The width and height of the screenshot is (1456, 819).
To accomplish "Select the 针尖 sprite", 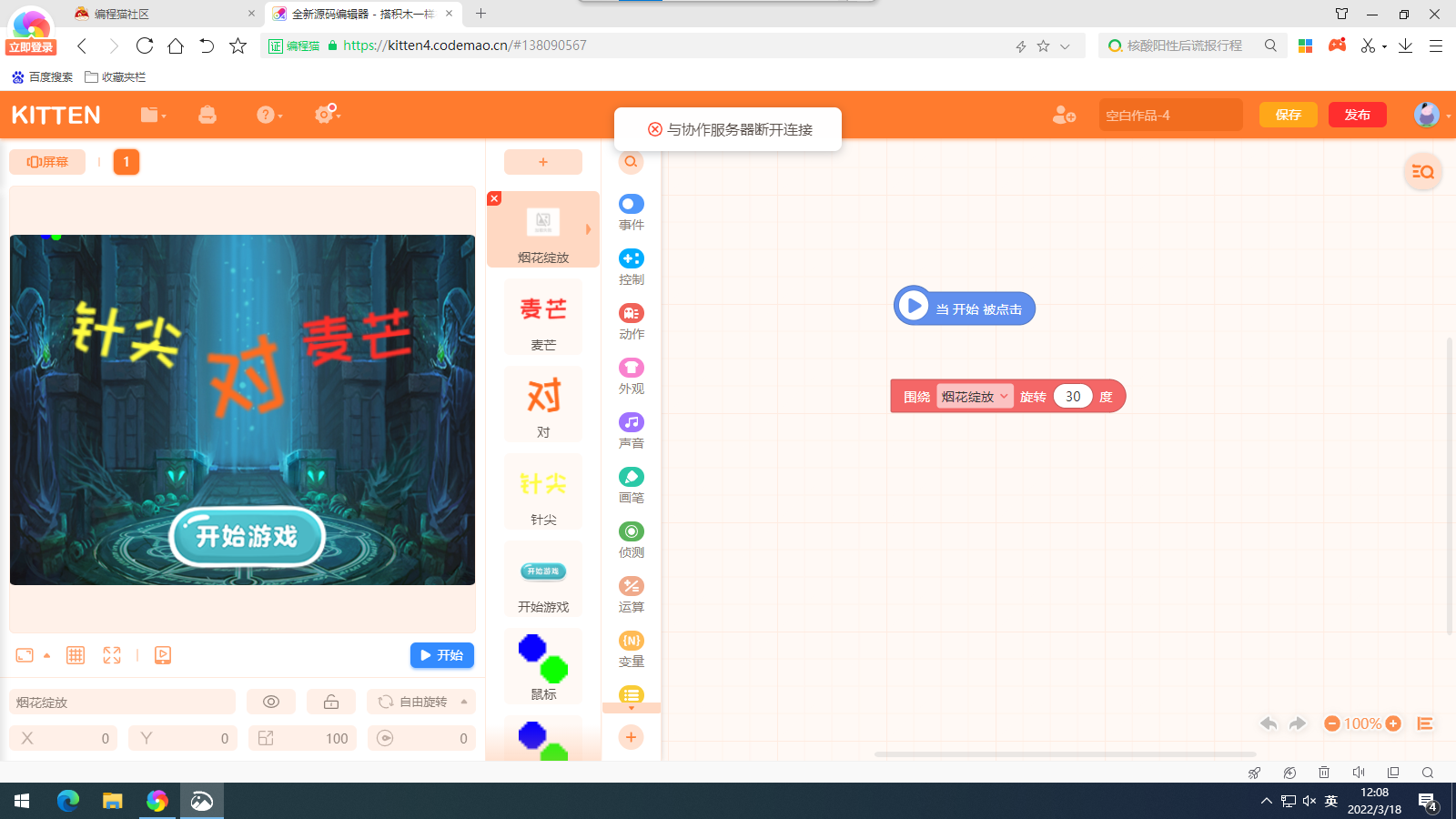I will click(543, 491).
